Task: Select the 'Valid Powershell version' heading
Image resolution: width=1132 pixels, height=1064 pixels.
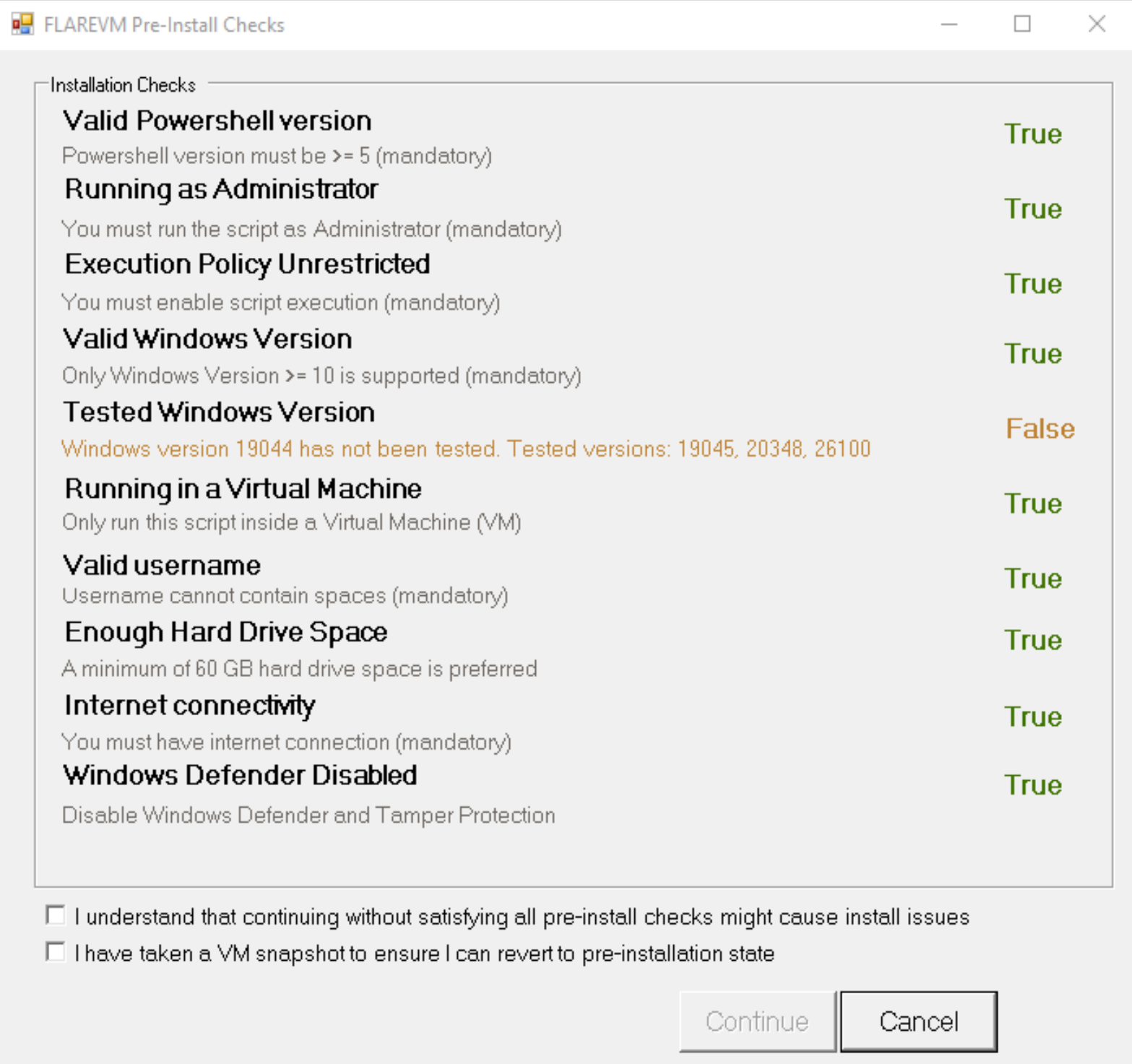Action: (217, 121)
